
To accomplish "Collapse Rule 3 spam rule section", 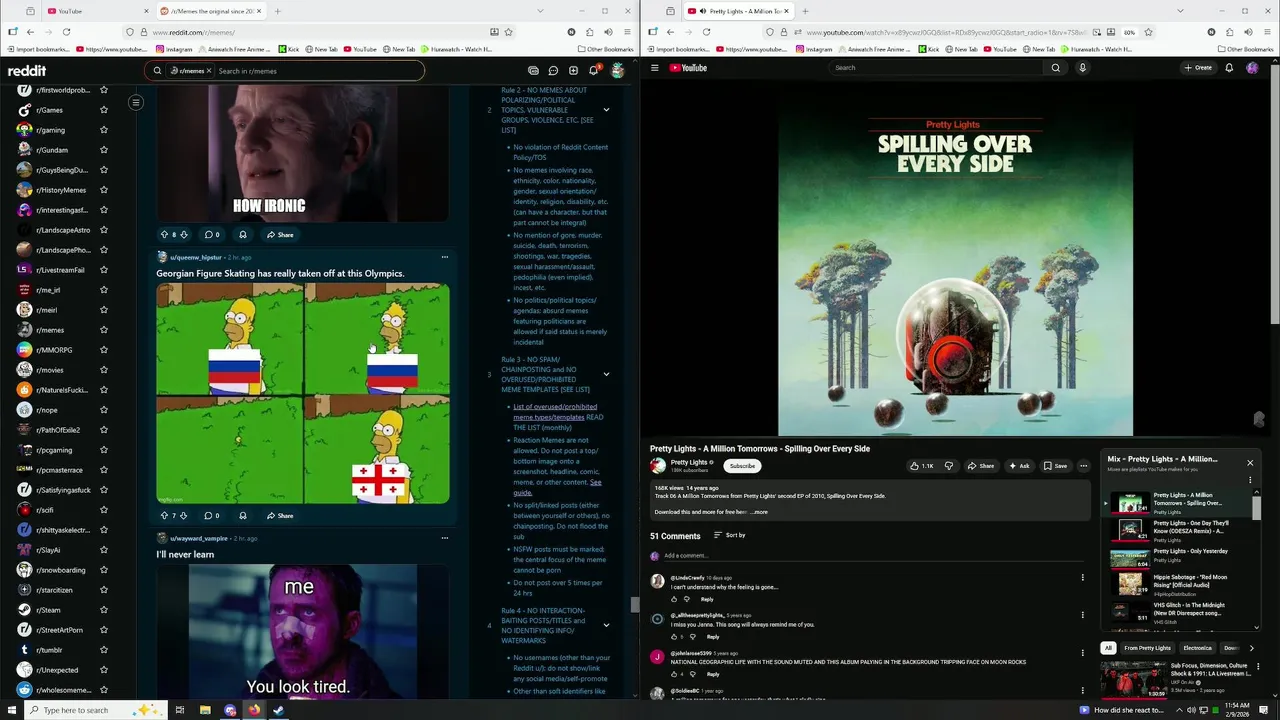I will click(606, 374).
